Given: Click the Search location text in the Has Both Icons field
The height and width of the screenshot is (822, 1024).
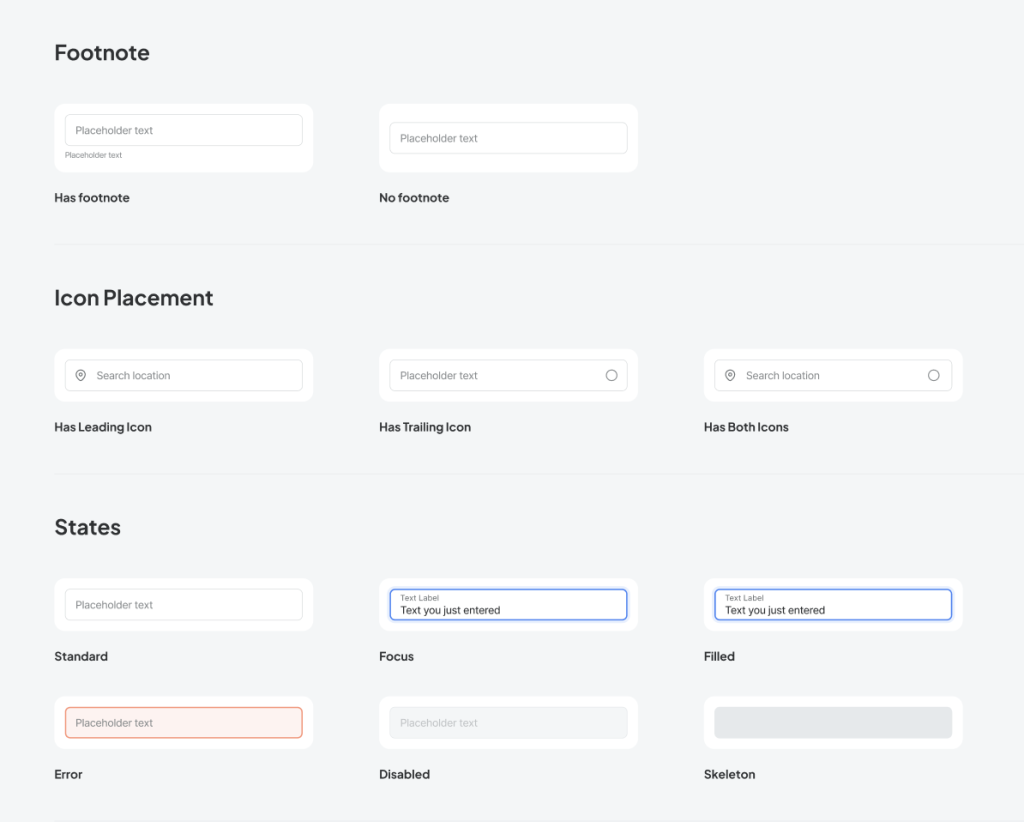Looking at the screenshot, I should pos(782,376).
